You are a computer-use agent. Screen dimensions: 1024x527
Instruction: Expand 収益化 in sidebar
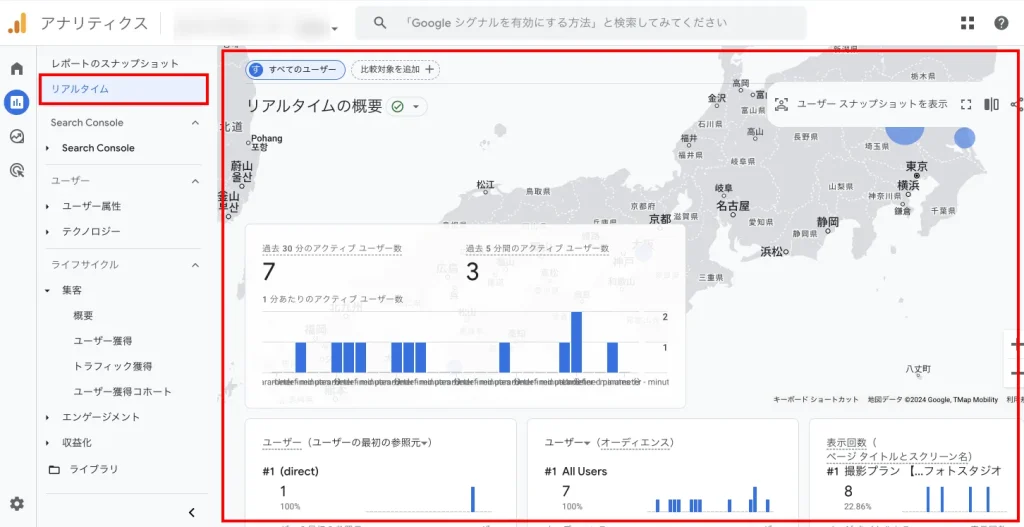click(x=48, y=443)
